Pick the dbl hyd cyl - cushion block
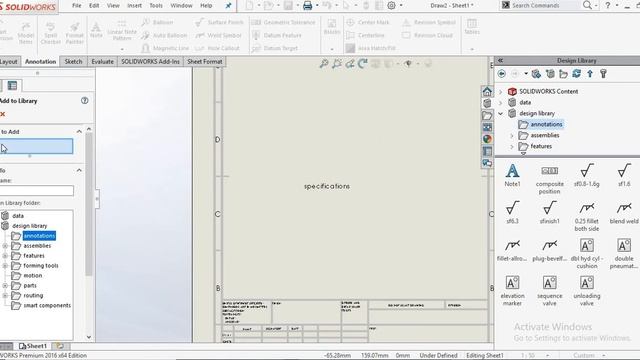 587,253
